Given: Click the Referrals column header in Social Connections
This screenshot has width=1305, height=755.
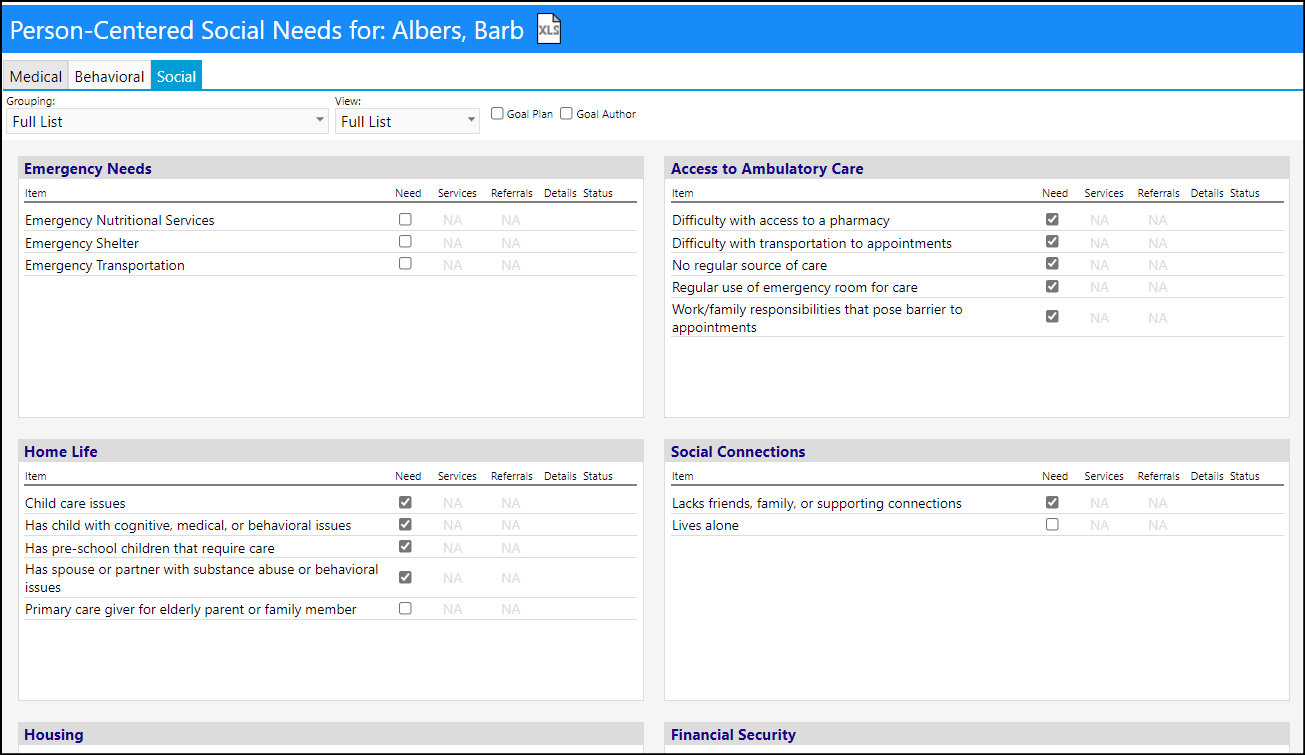Looking at the screenshot, I should click(x=1158, y=476).
